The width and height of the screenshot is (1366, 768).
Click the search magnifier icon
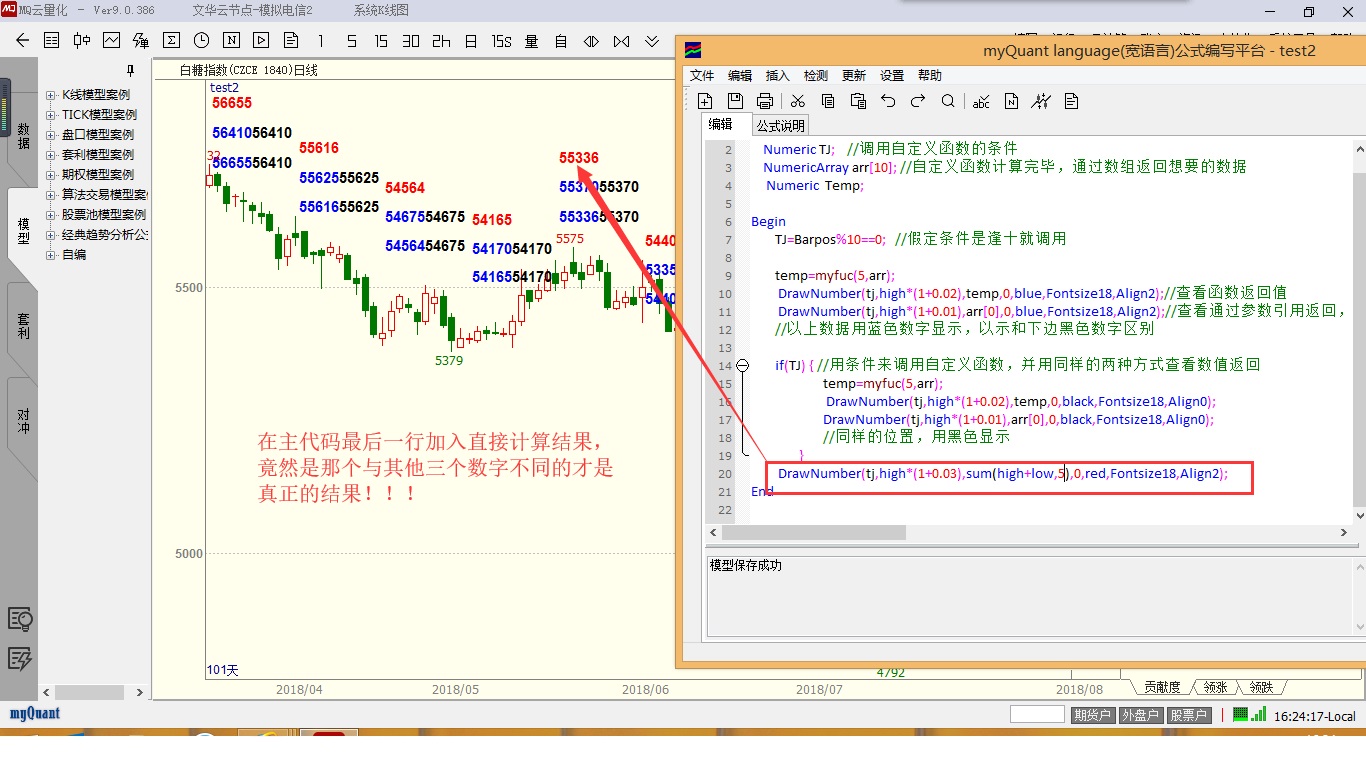948,101
